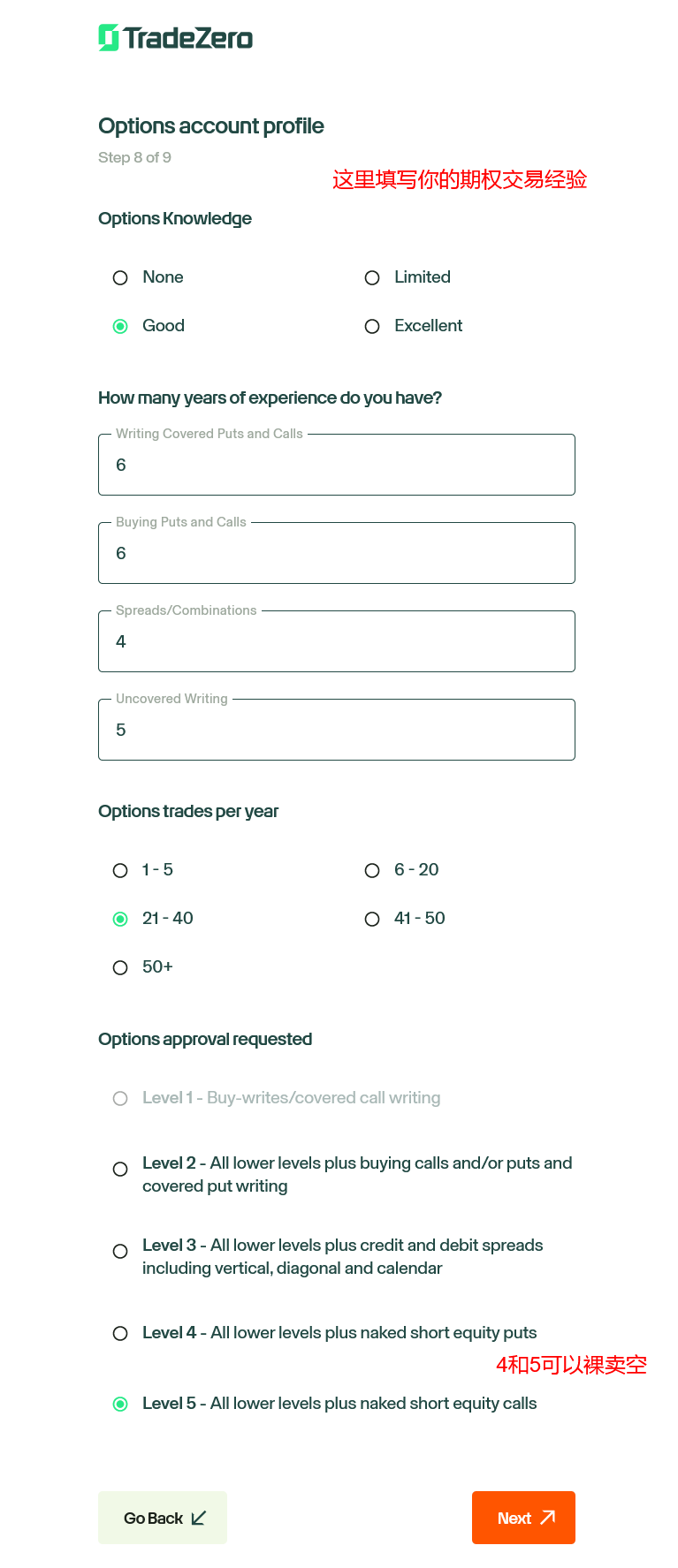
Task: Focus the Buying Puts and Calls field
Action: (337, 553)
